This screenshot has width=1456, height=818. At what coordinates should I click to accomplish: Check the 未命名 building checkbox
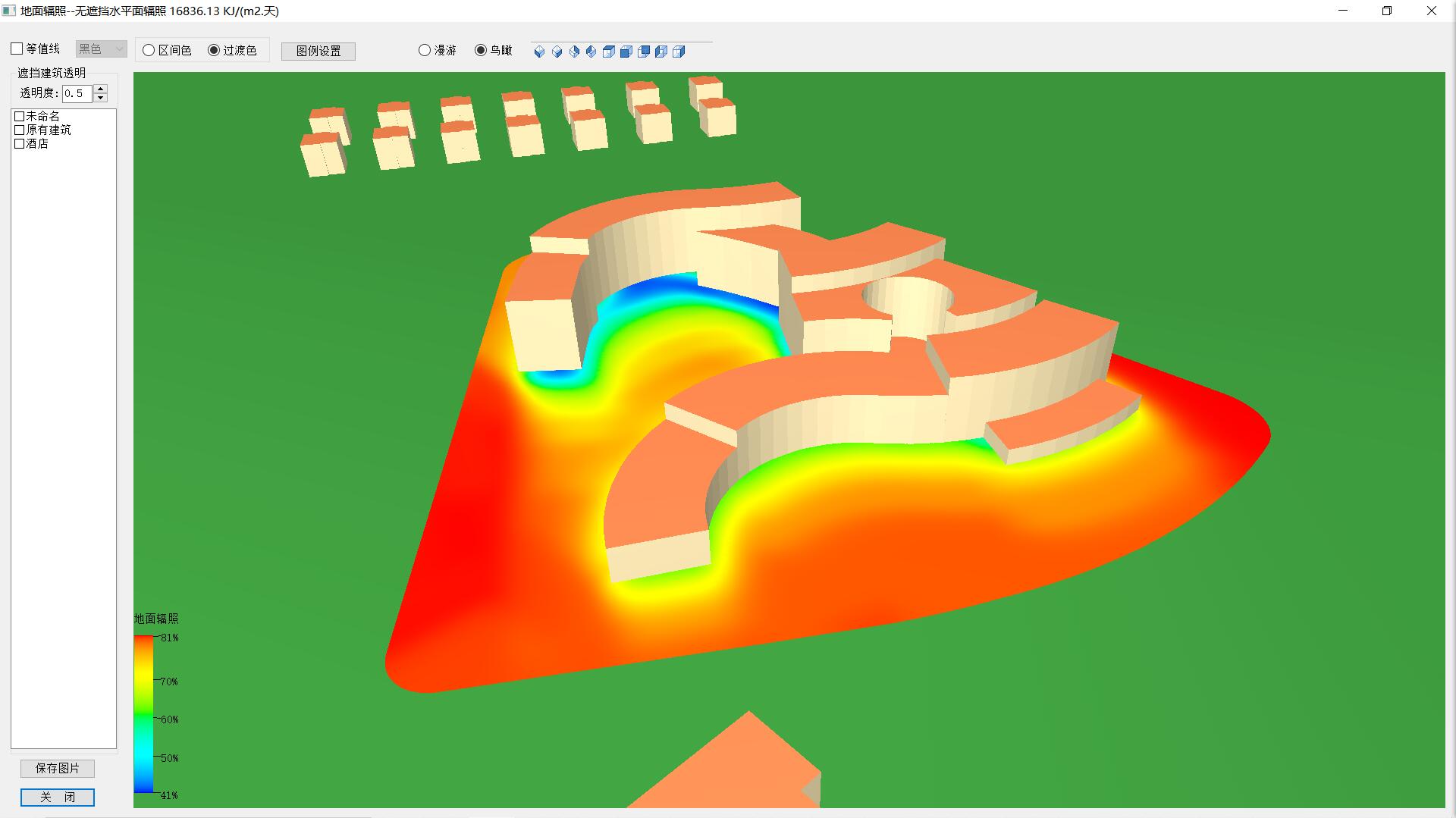[20, 117]
